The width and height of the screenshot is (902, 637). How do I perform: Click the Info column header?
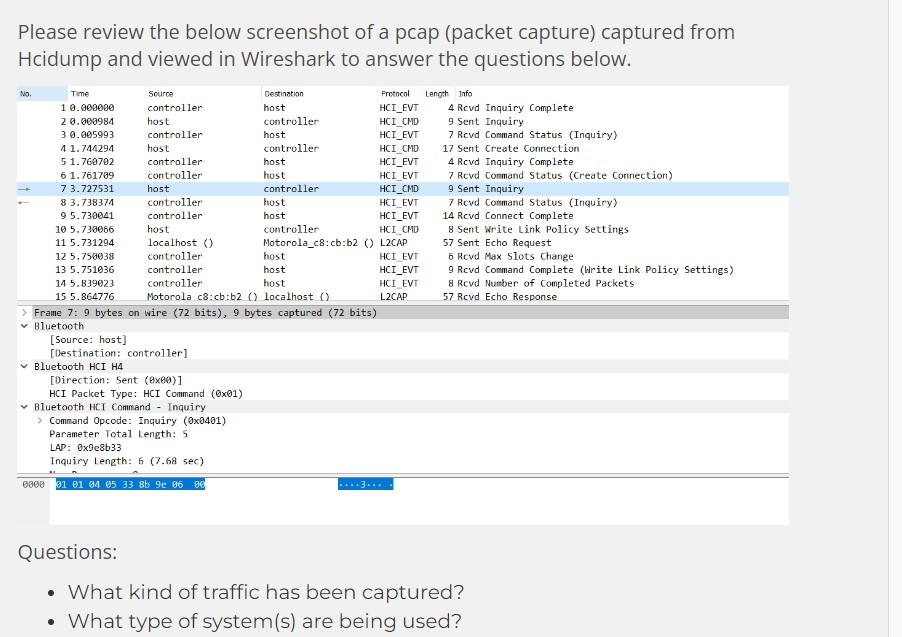pyautogui.click(x=622, y=94)
